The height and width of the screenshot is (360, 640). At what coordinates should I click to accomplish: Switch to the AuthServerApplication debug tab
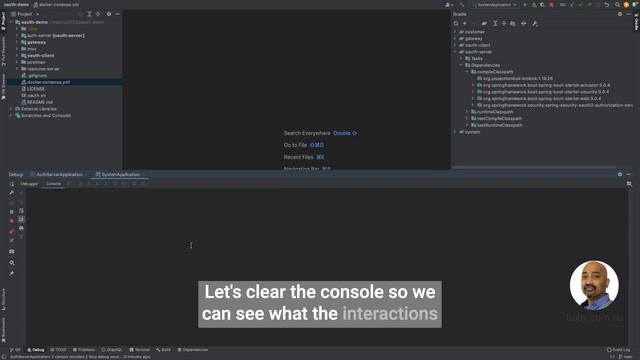59,174
